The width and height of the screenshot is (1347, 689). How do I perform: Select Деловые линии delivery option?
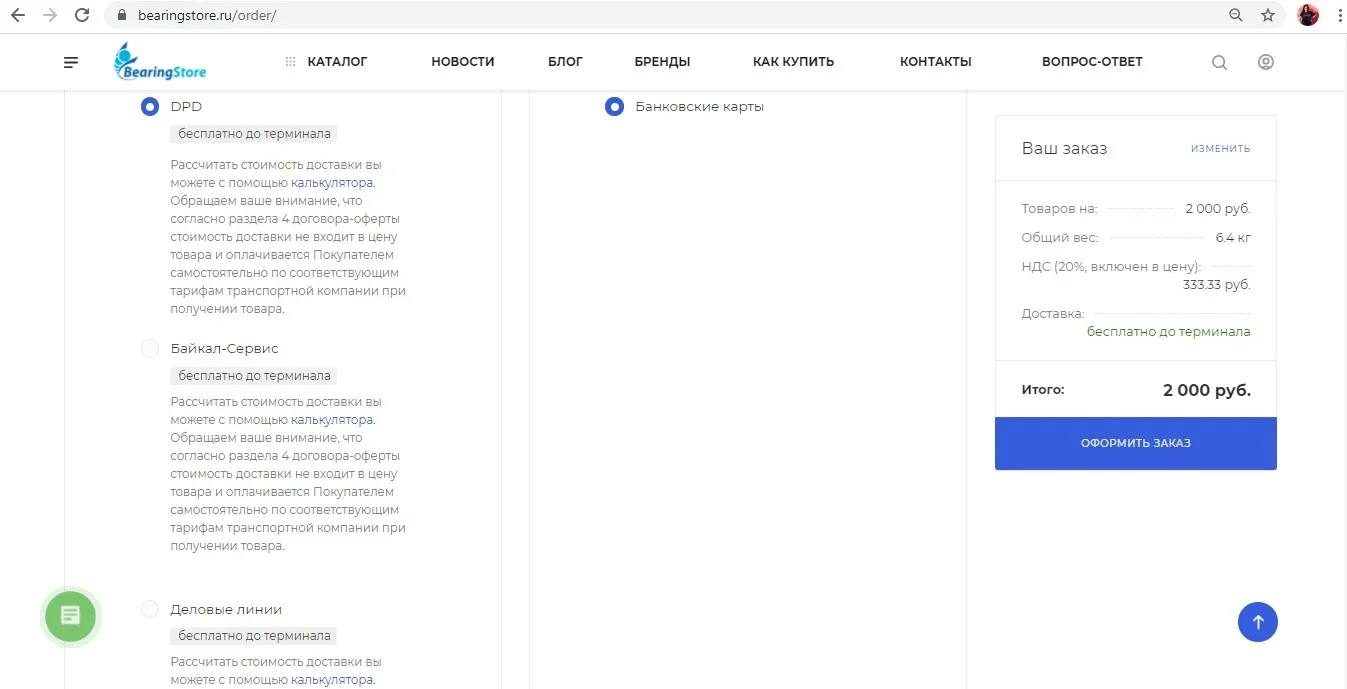150,609
